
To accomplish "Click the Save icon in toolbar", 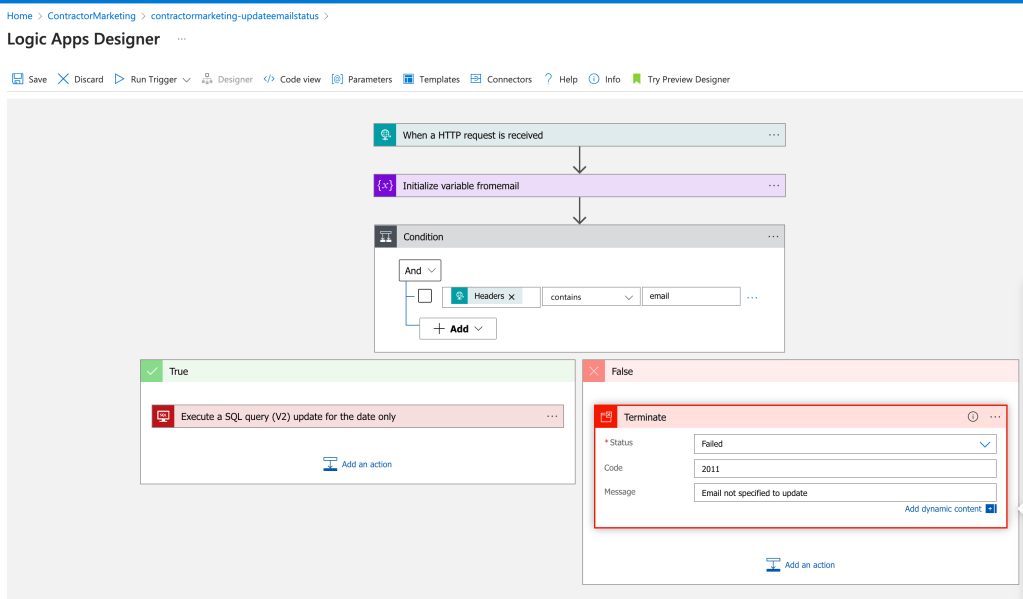I will click(x=18, y=79).
